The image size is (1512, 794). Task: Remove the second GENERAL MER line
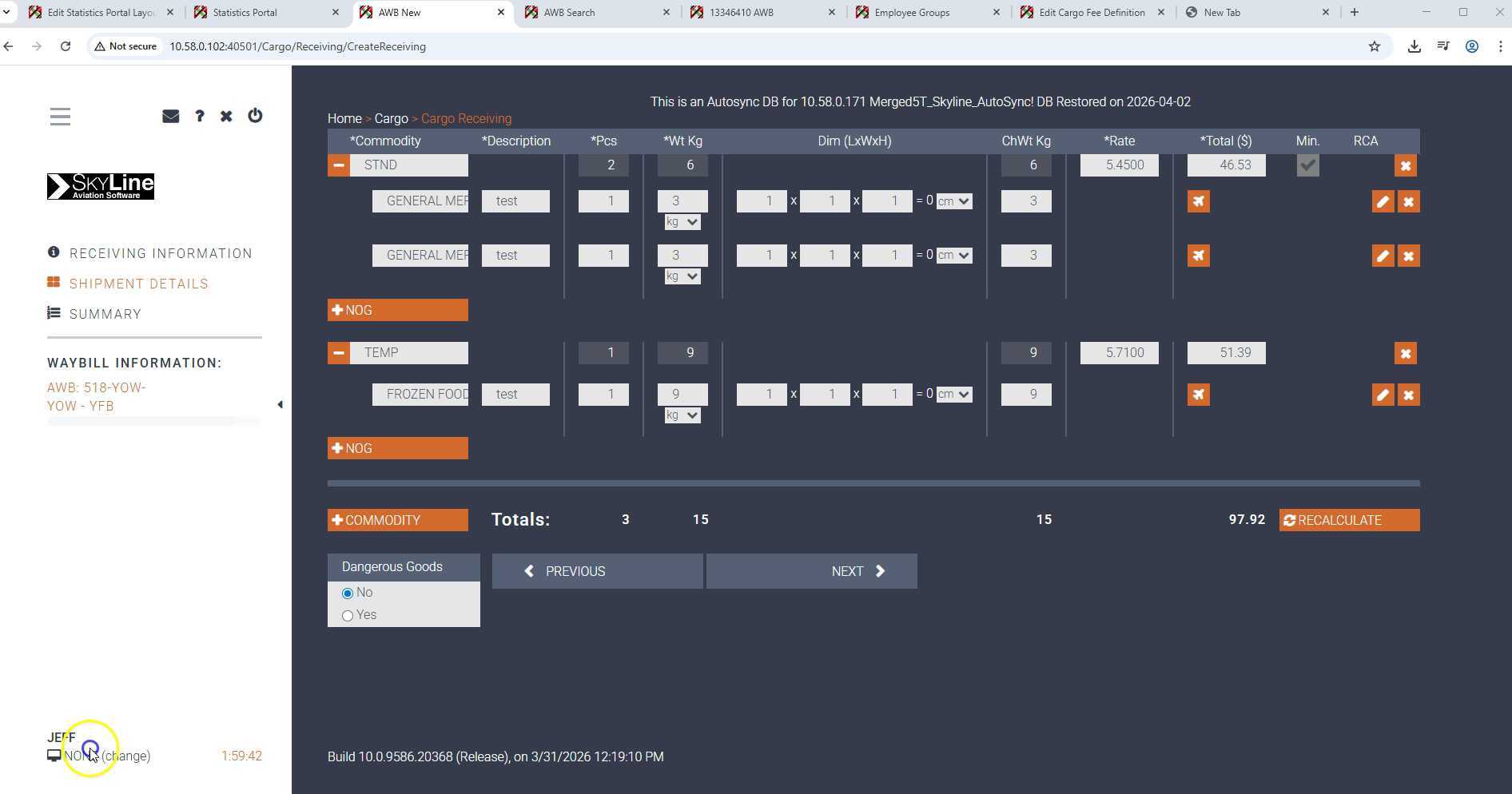coord(1409,256)
